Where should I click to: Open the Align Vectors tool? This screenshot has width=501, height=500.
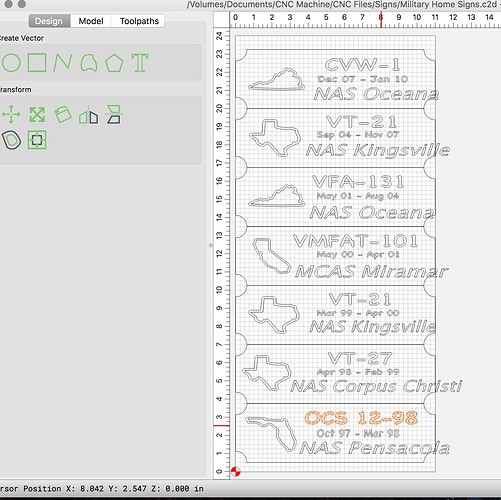click(x=37, y=140)
